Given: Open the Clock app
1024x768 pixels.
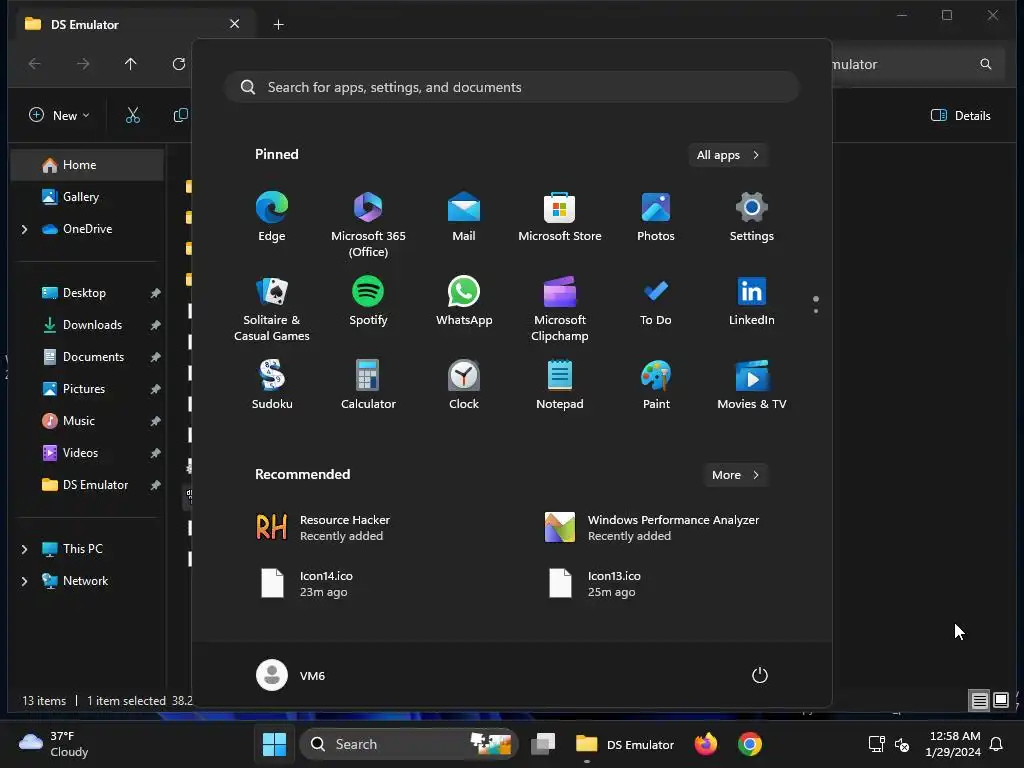Looking at the screenshot, I should [x=464, y=385].
